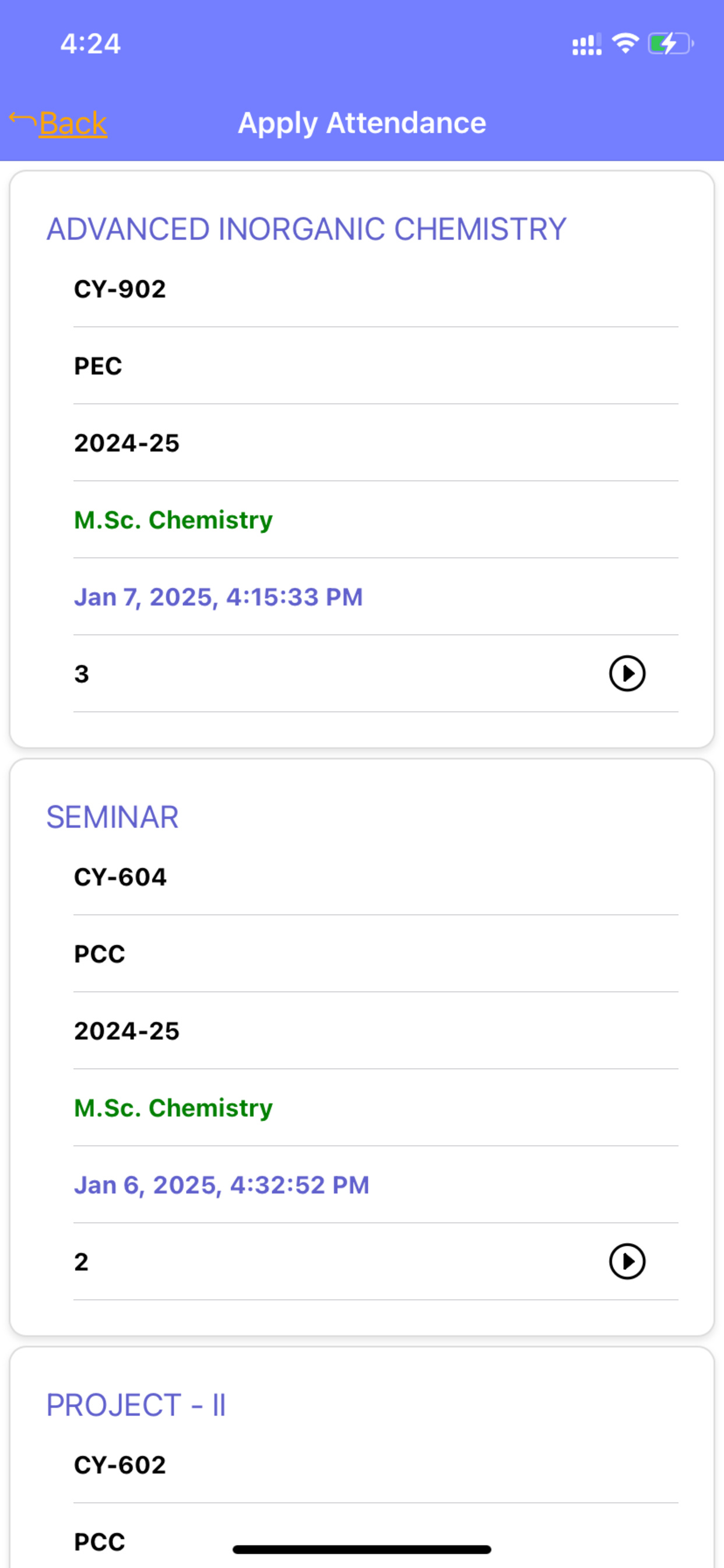Tap the PEC category row
The image size is (724, 1568).
376,366
